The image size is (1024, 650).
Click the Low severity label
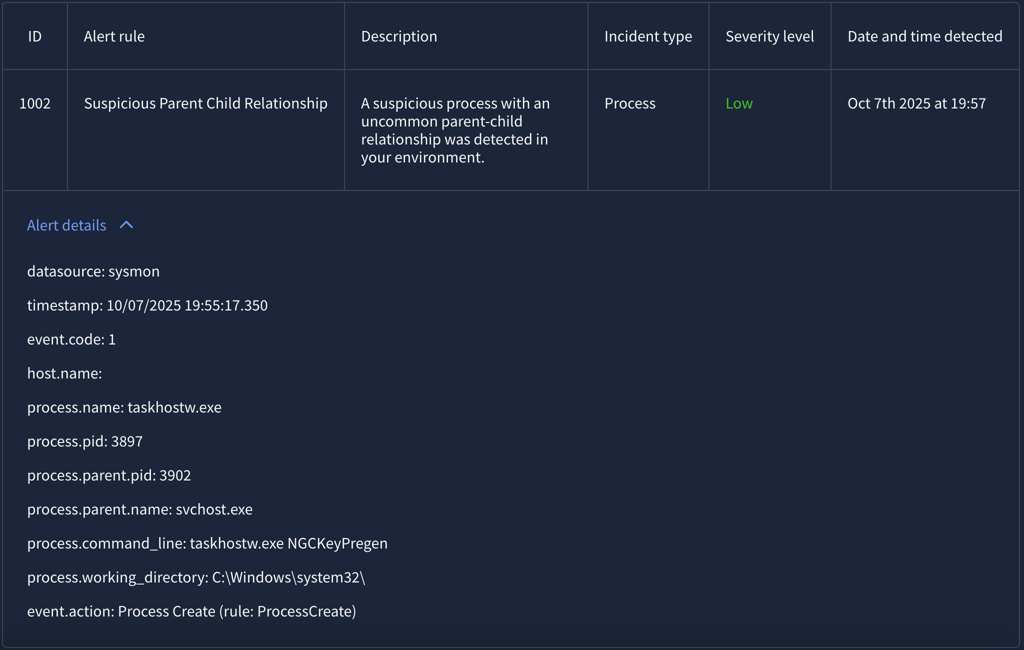[739, 103]
